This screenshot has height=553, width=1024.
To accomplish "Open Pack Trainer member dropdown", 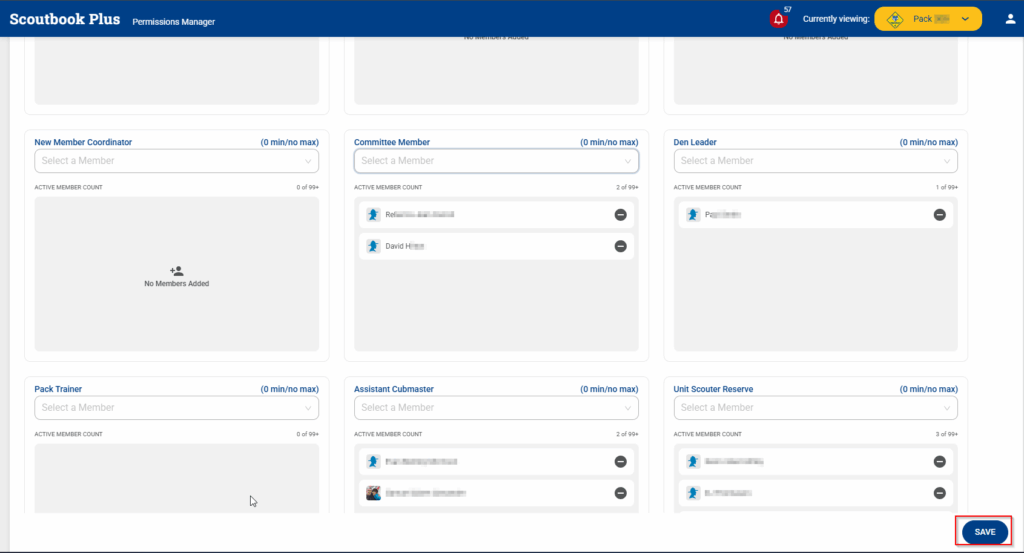I will [176, 408].
